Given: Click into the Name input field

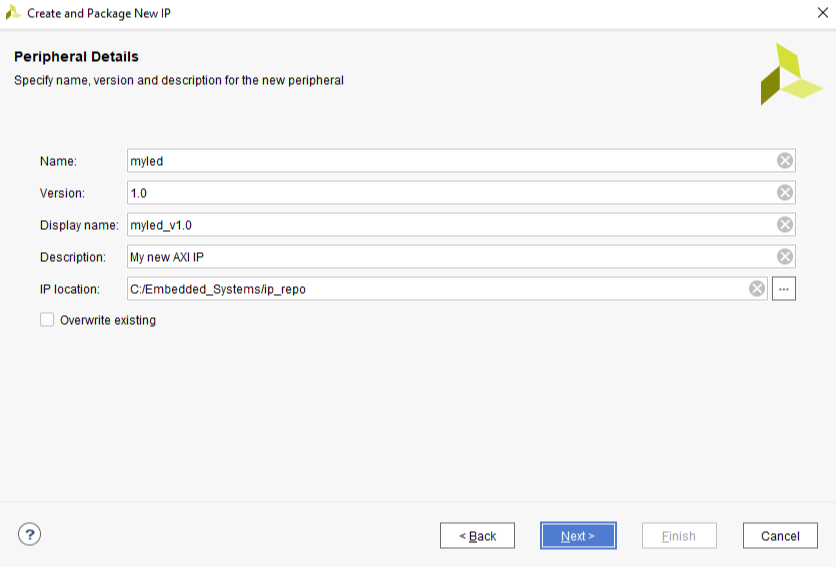Looking at the screenshot, I should (450, 161).
